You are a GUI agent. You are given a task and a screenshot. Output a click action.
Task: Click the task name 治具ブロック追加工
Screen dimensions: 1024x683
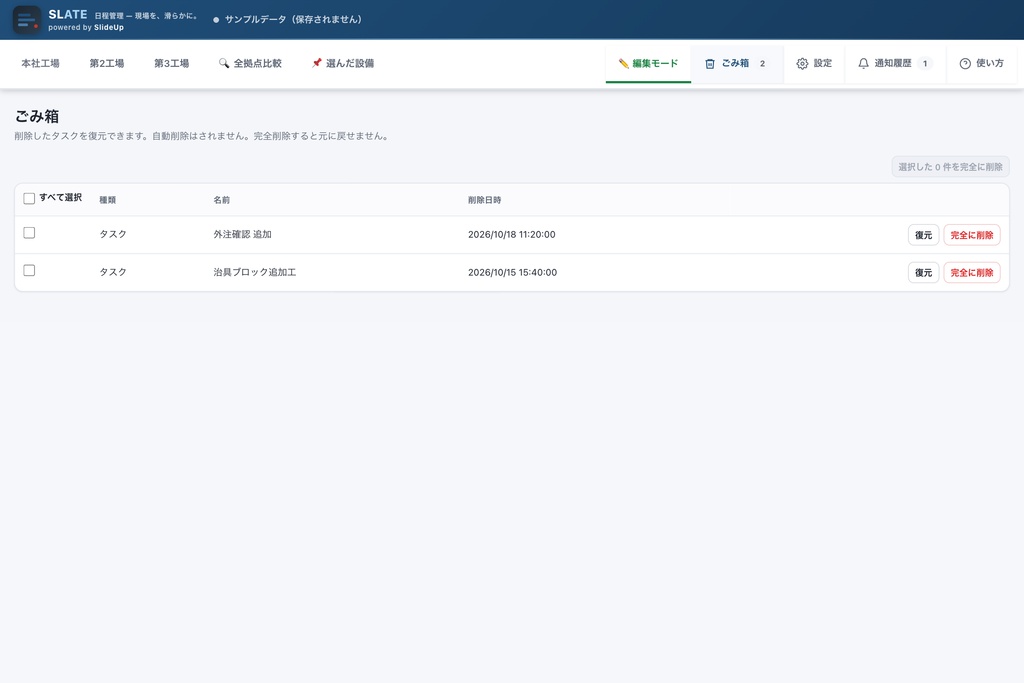coord(255,272)
